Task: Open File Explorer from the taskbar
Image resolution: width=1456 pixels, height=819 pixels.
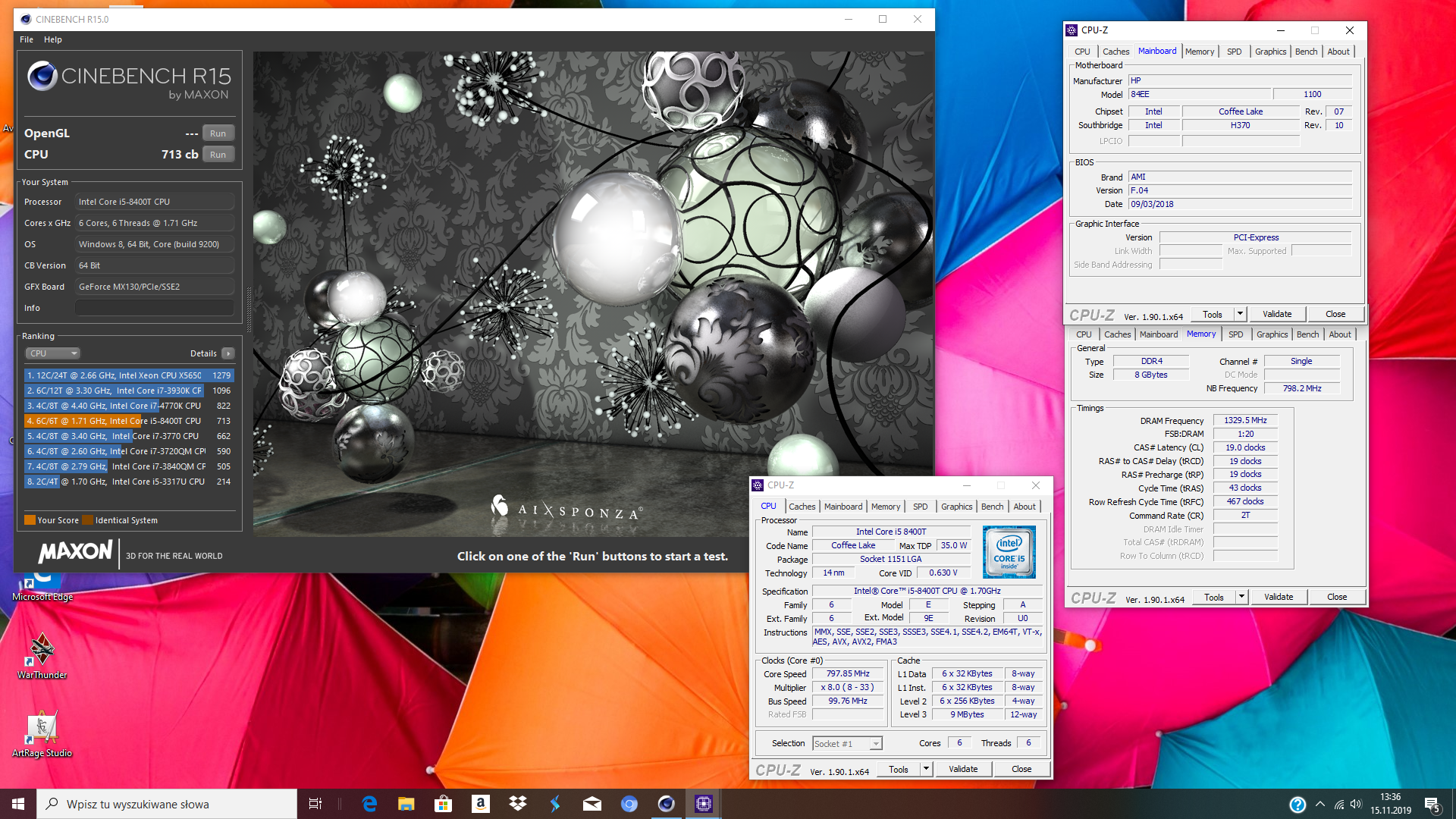Action: click(406, 804)
